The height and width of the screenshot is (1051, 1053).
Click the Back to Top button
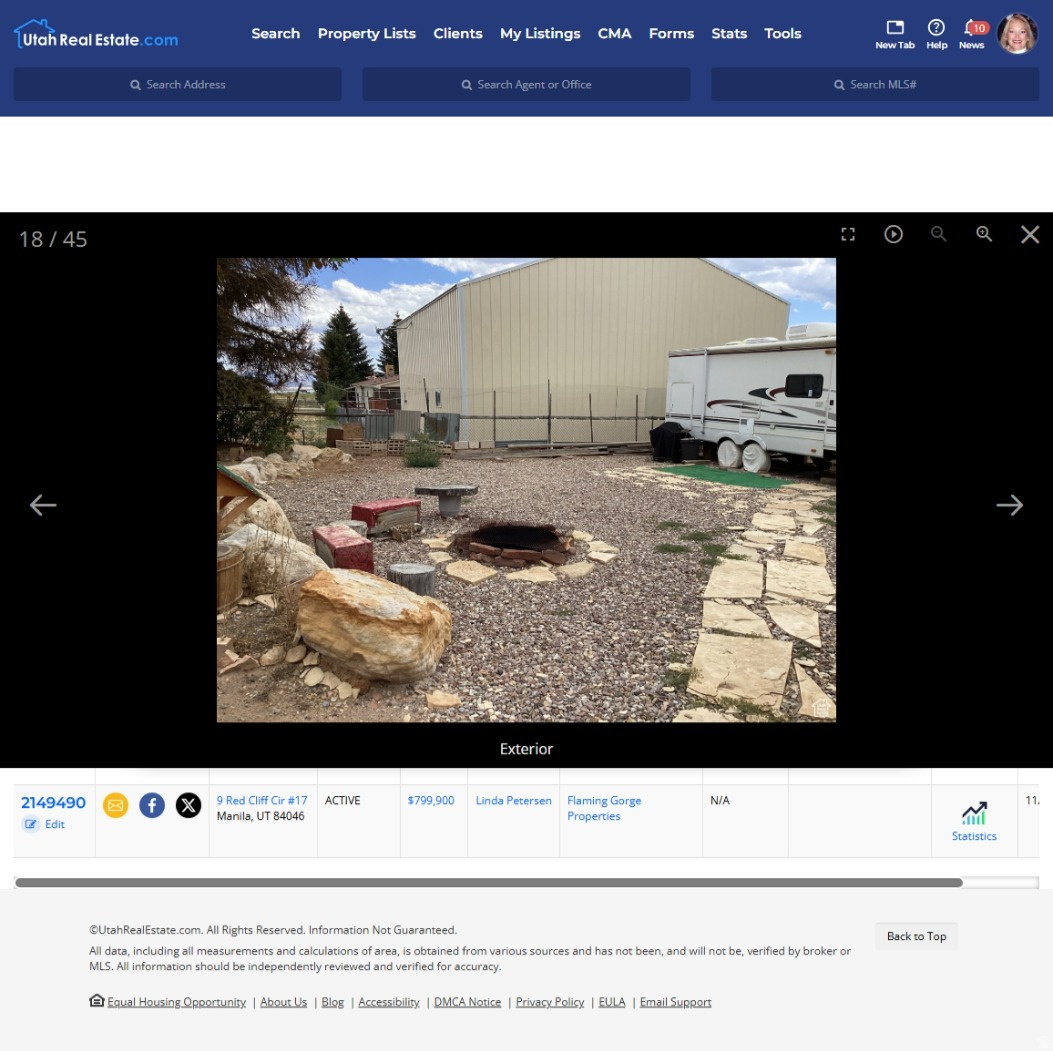(915, 935)
